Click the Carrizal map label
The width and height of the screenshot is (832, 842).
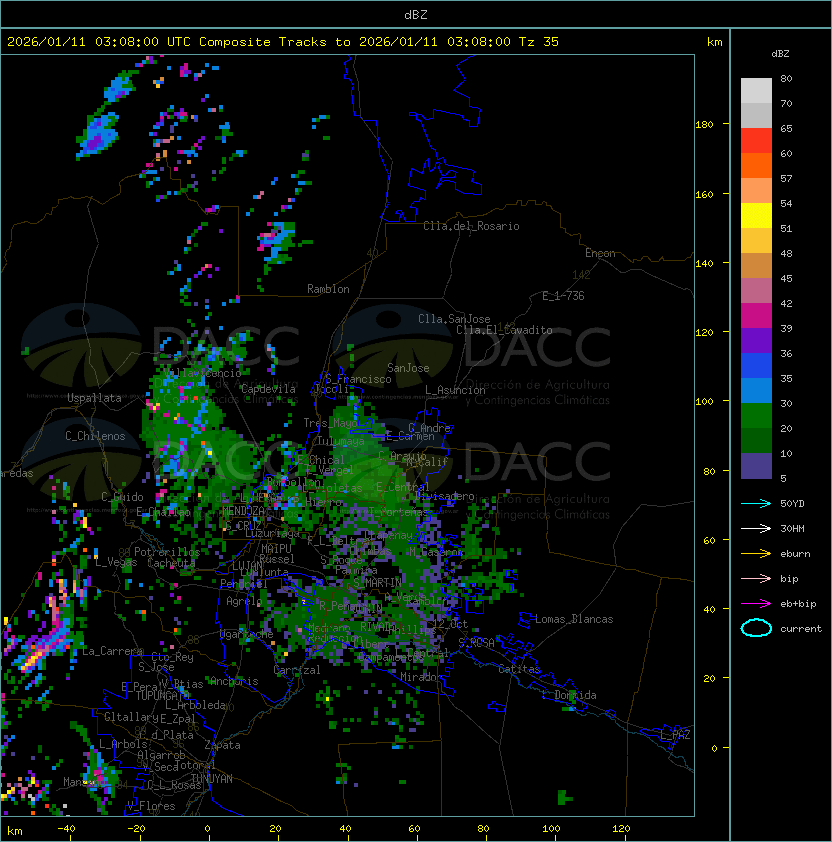pos(296,670)
